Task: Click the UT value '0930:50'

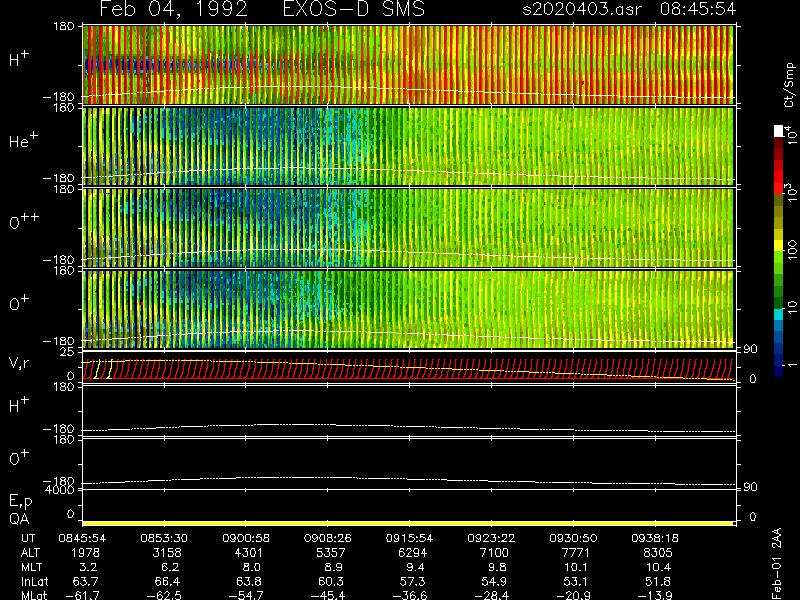Action: coord(573,538)
